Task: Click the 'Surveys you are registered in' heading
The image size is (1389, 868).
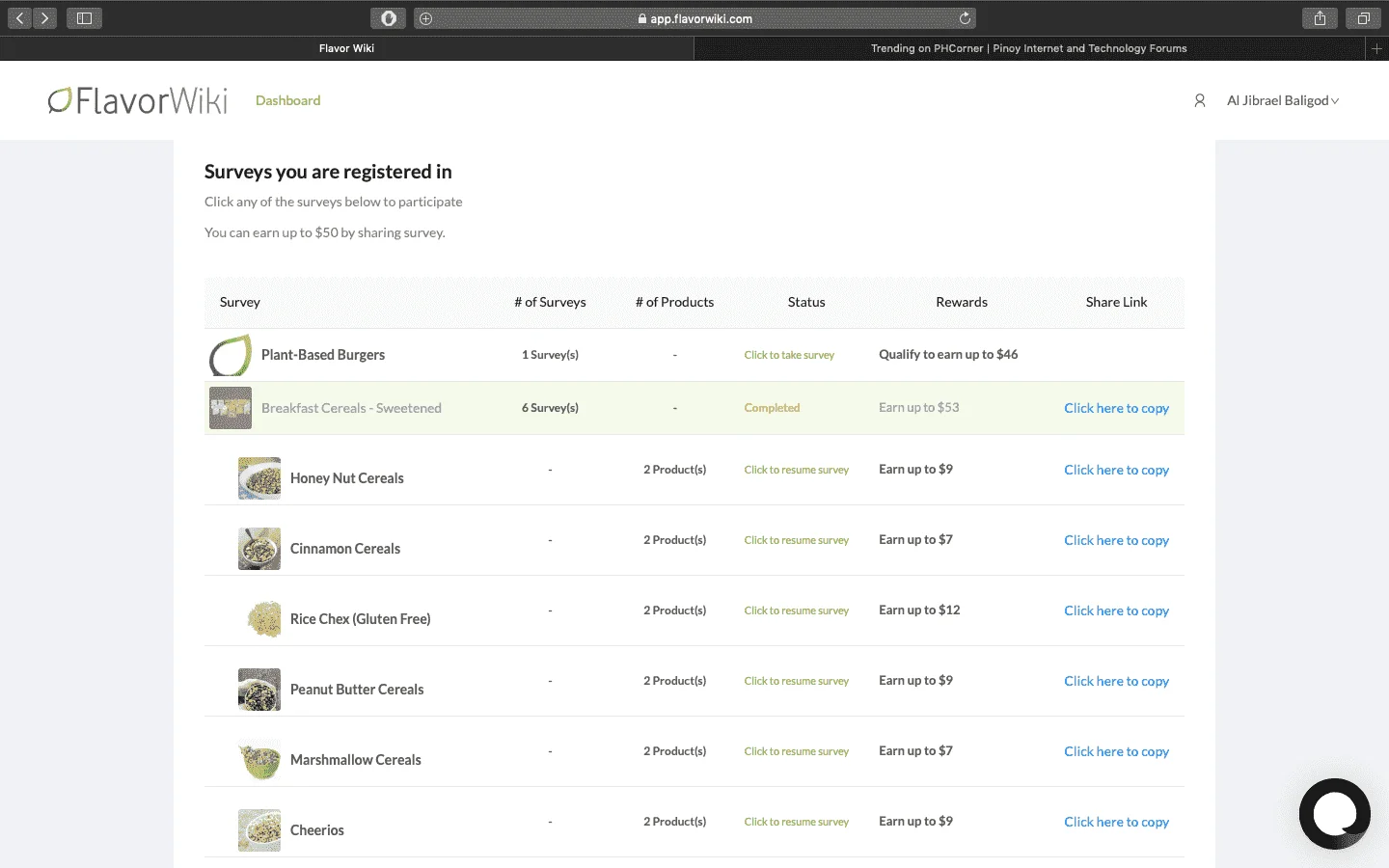Action: [x=328, y=172]
